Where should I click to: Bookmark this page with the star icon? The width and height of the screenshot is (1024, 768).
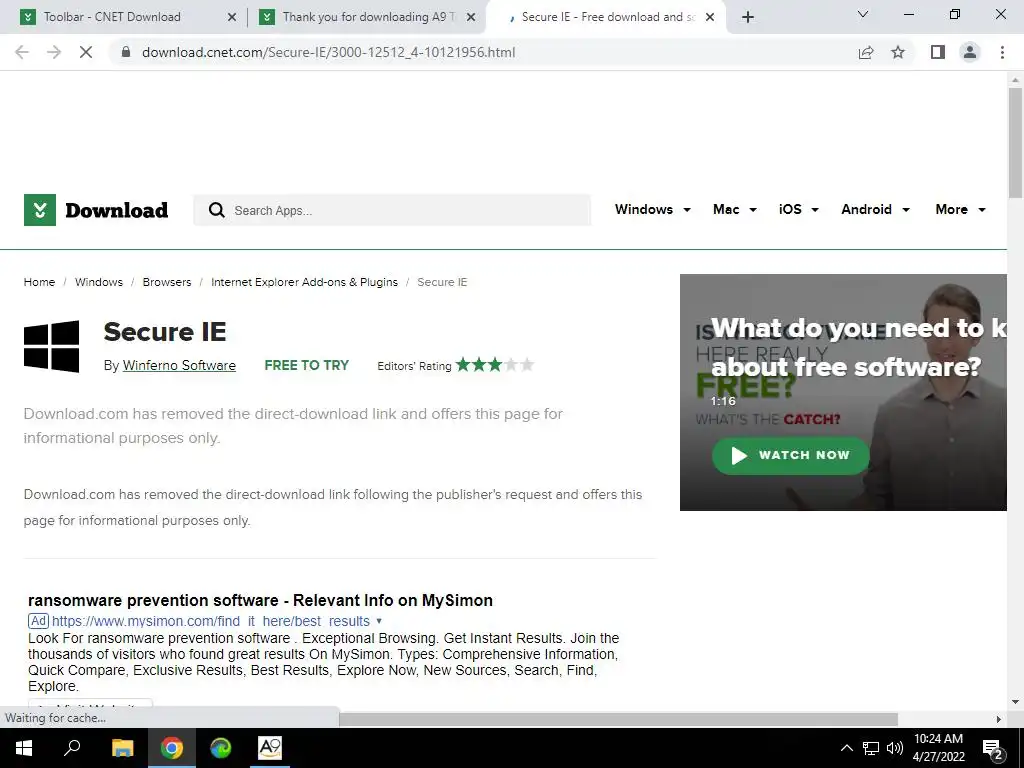point(898,52)
